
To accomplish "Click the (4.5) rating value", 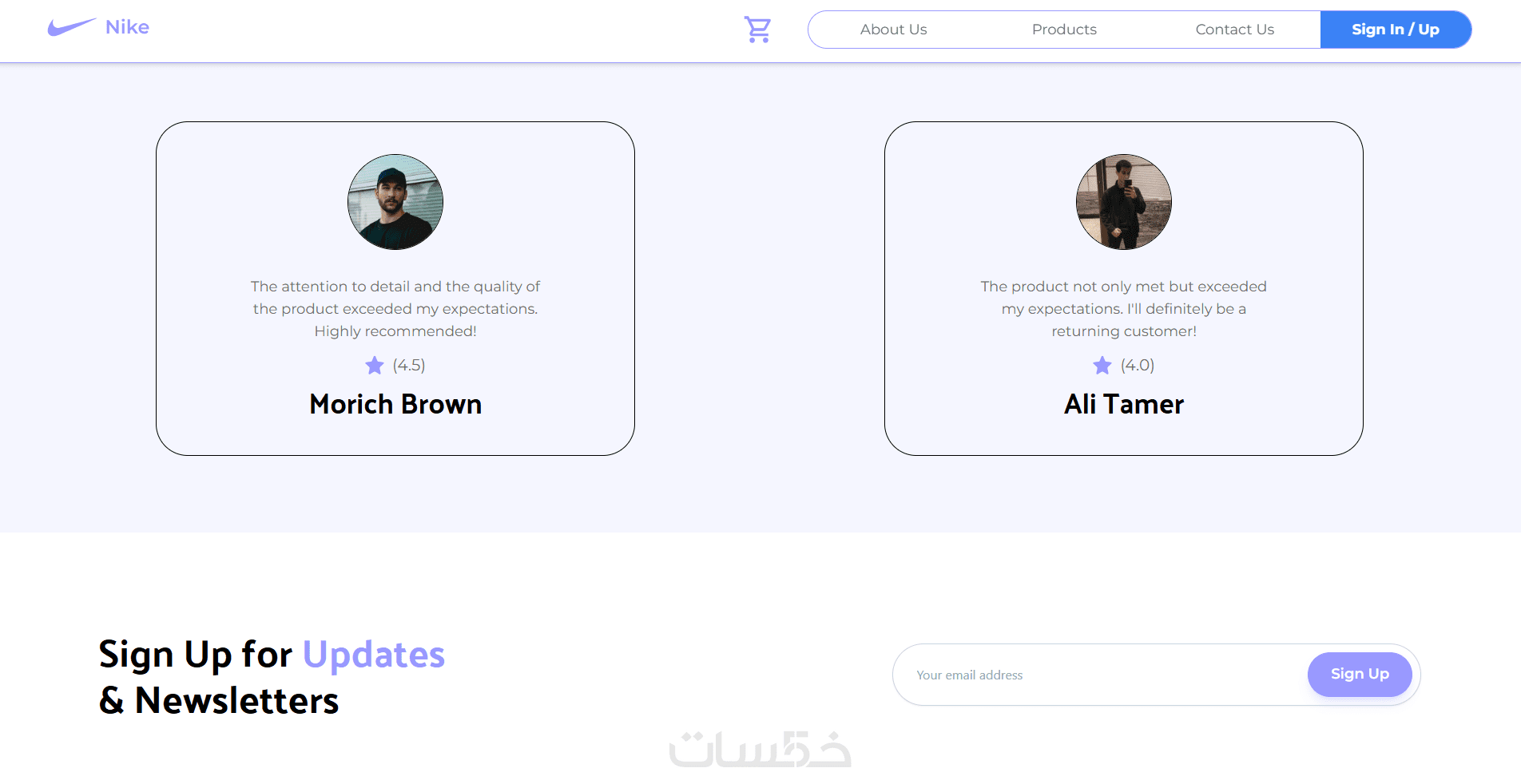I will click(x=409, y=365).
